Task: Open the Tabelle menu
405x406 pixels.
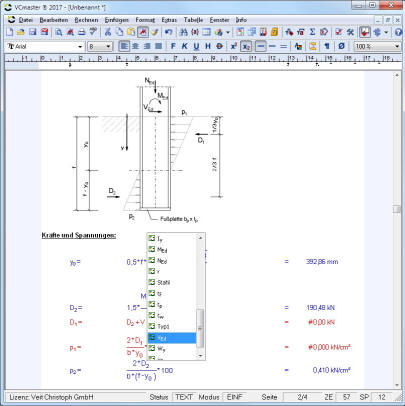Action: click(x=193, y=20)
